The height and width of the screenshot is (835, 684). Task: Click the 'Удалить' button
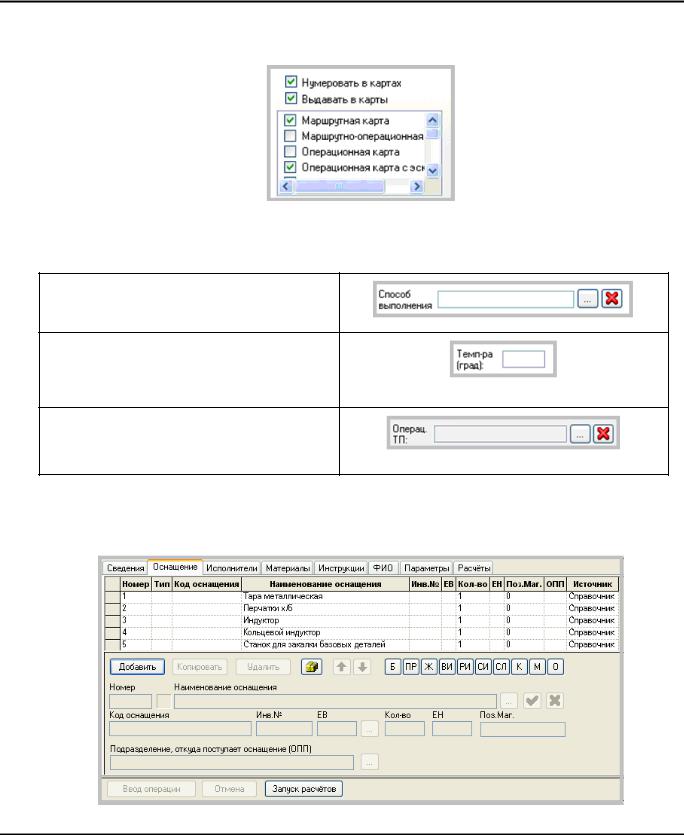(263, 667)
